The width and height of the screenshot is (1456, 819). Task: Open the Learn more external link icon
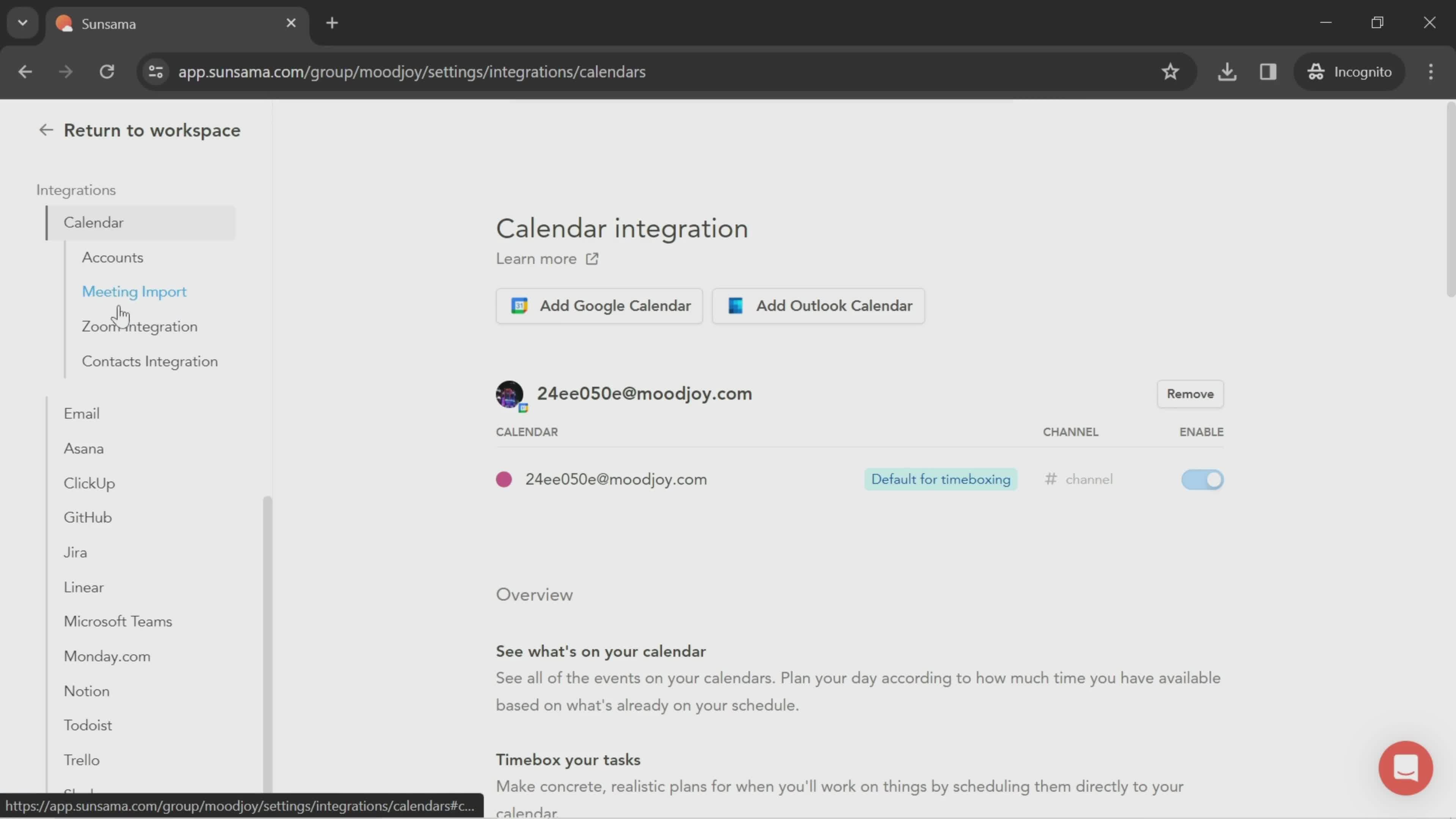[x=592, y=259]
